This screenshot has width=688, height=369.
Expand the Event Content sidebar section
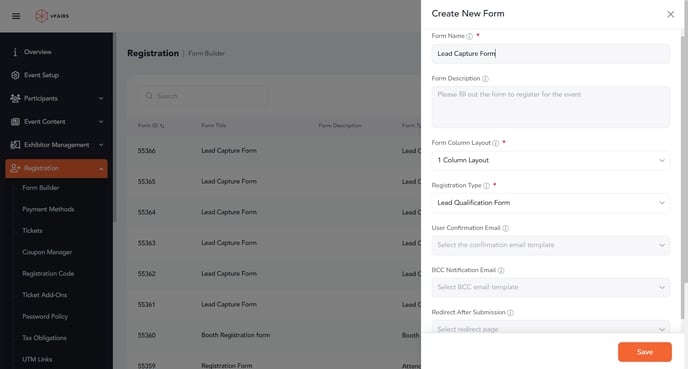coord(57,122)
